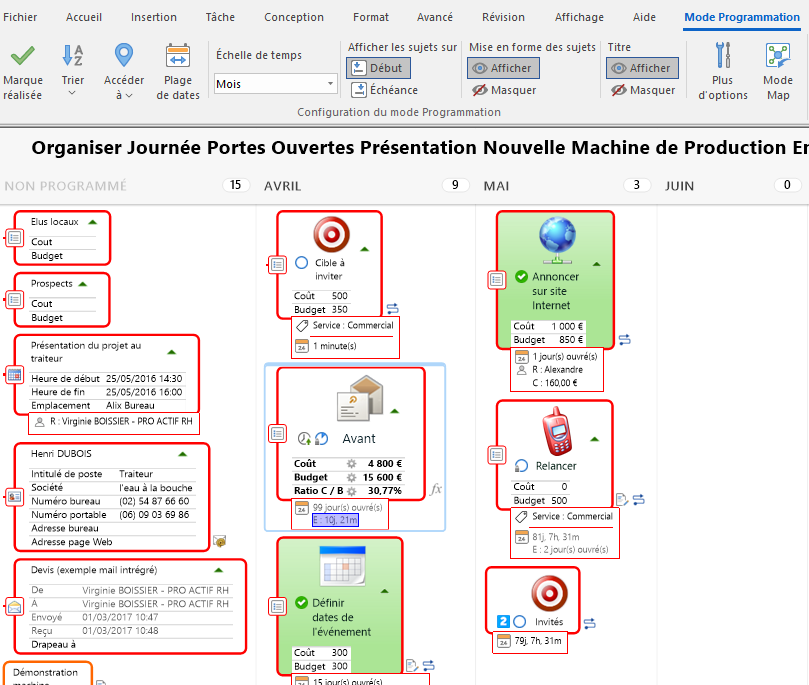809x685 pixels.
Task: Click Afficher under Titre
Action: point(642,68)
